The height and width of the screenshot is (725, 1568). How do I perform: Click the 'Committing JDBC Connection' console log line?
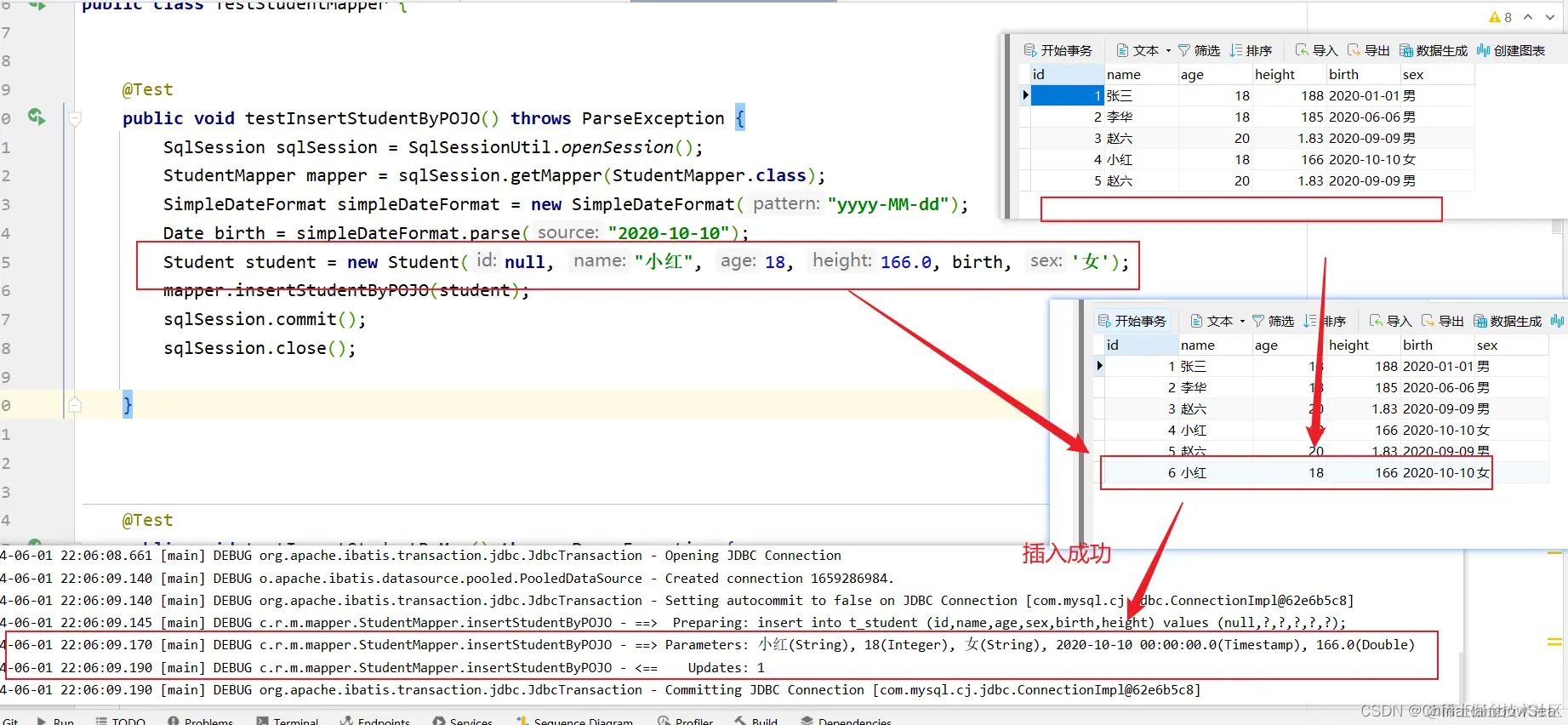pos(601,689)
